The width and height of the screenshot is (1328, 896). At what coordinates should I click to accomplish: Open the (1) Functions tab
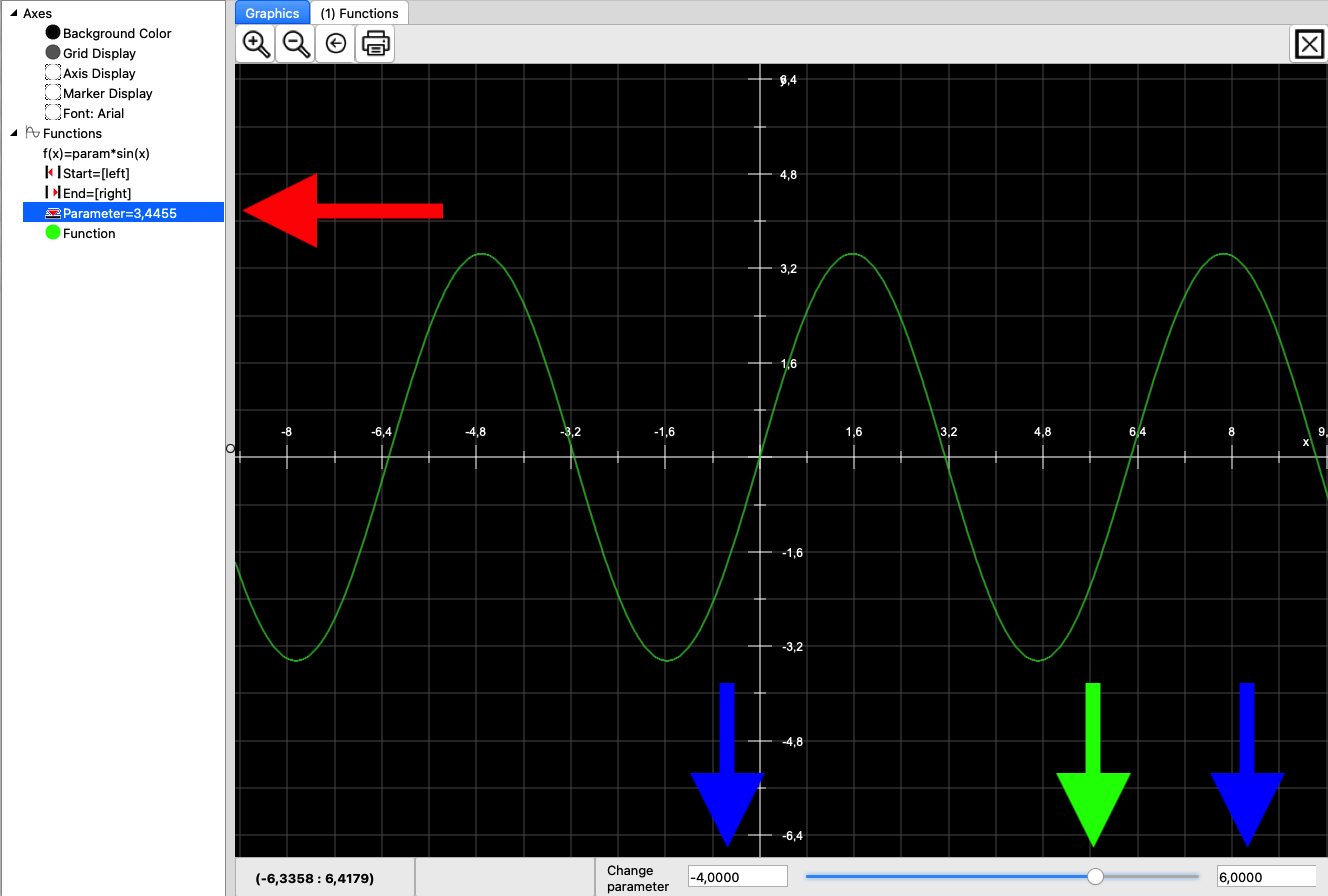(359, 13)
